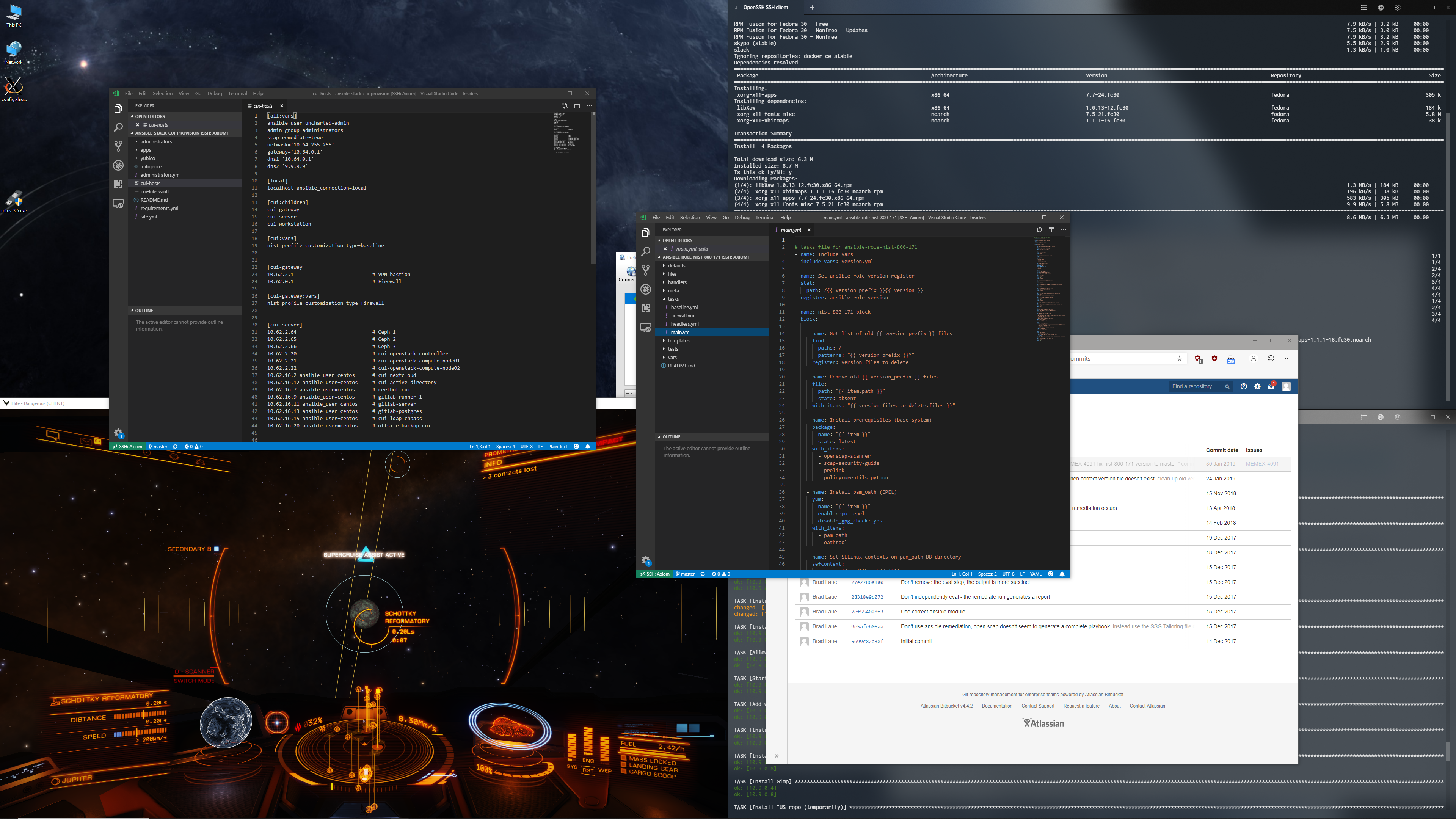
Task: Open File menu in main.yml VS Code window
Action: (x=656, y=217)
